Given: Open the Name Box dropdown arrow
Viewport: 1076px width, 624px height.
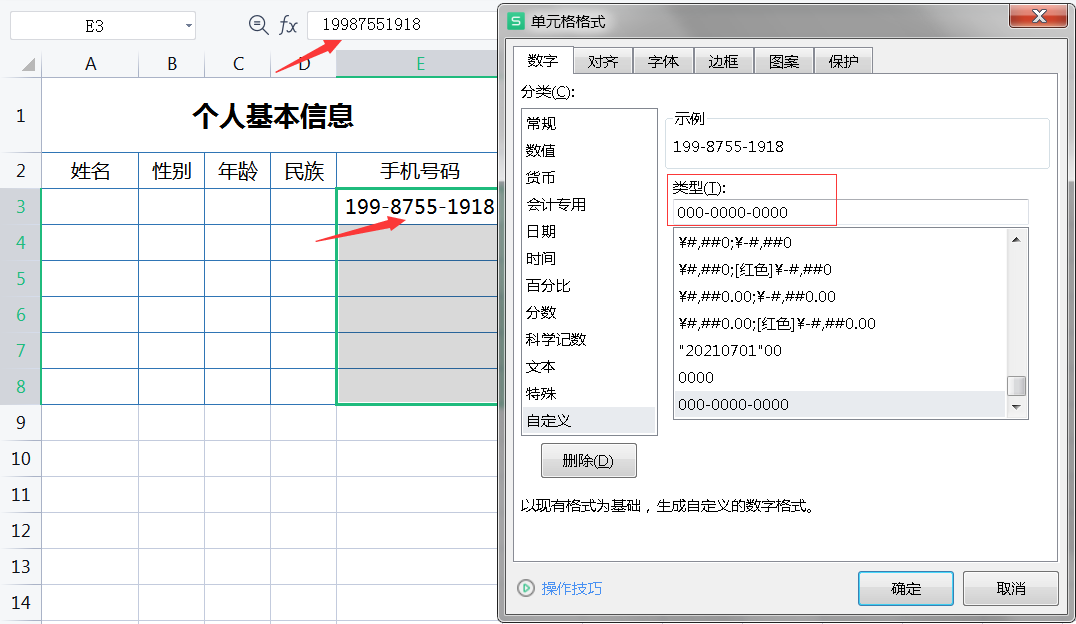Looking at the screenshot, I should coord(189,26).
